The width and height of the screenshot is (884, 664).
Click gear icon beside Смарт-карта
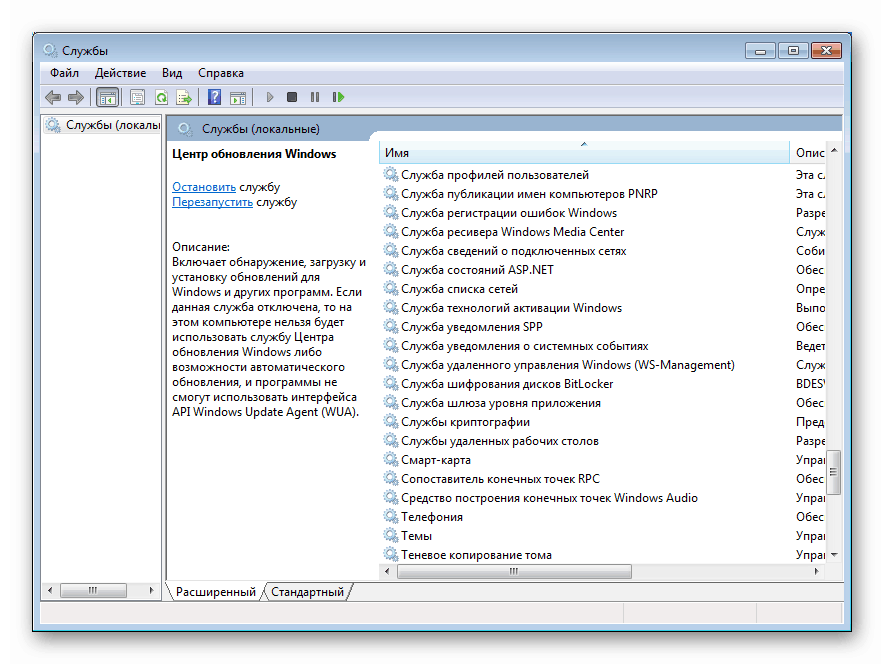pos(391,459)
